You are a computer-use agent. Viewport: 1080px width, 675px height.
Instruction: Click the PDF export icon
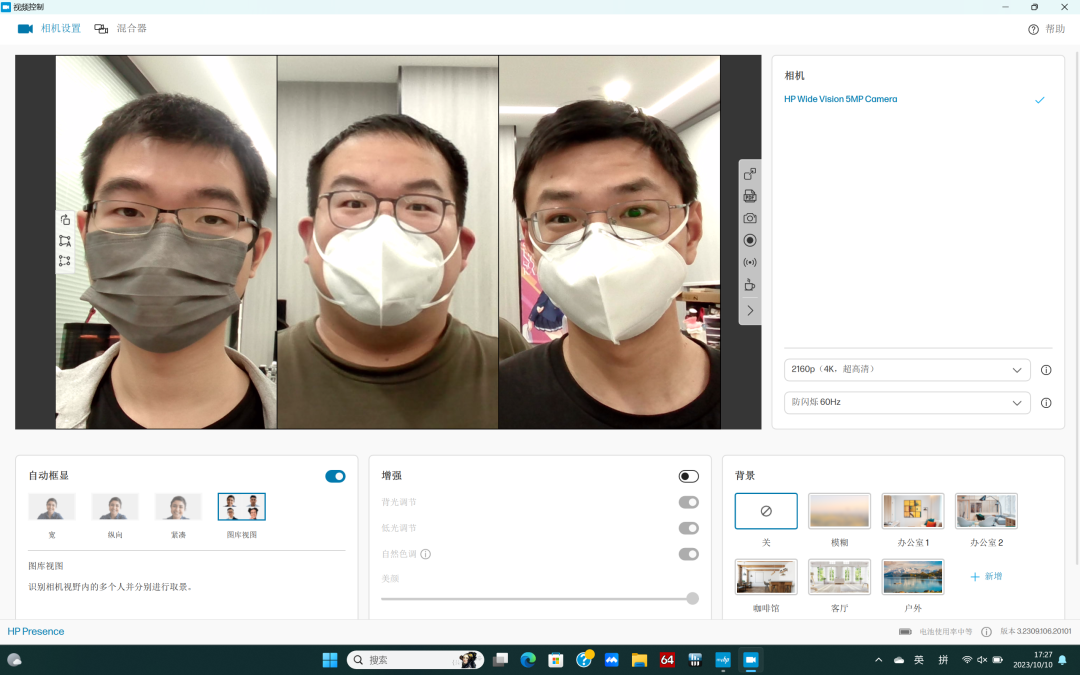tap(750, 196)
